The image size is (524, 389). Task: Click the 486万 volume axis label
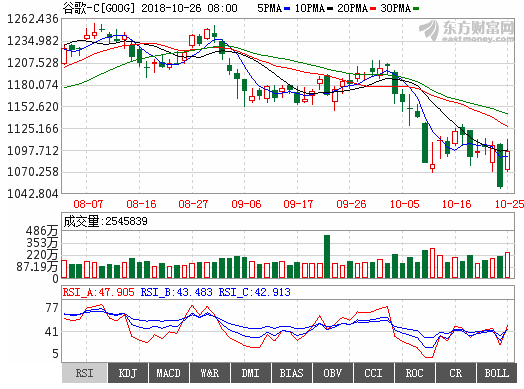42,231
